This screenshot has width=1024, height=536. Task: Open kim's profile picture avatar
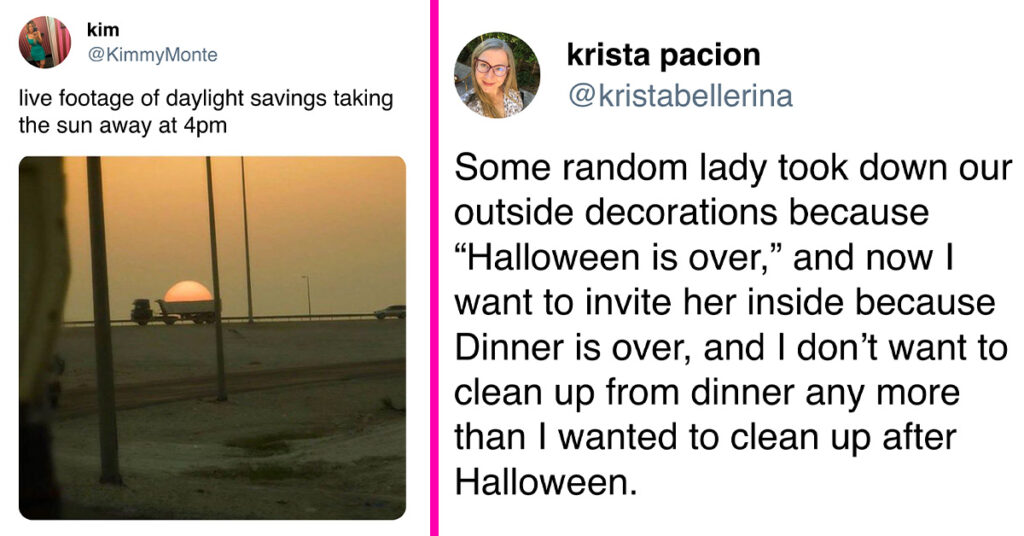(x=44, y=42)
